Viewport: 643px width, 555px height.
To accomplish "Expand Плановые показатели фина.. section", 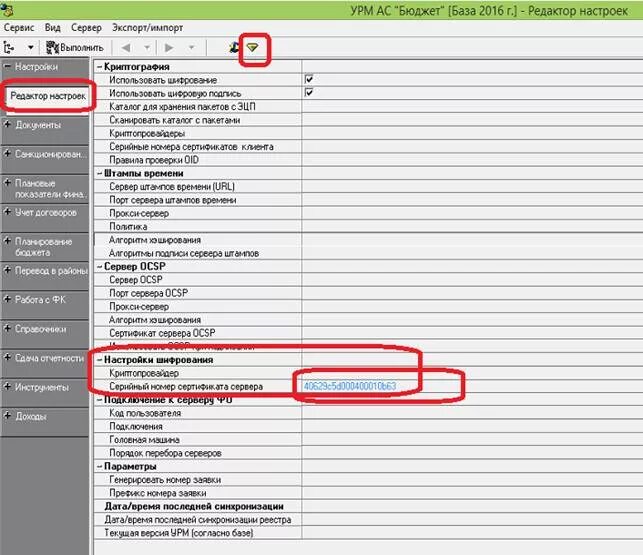I will (7, 182).
